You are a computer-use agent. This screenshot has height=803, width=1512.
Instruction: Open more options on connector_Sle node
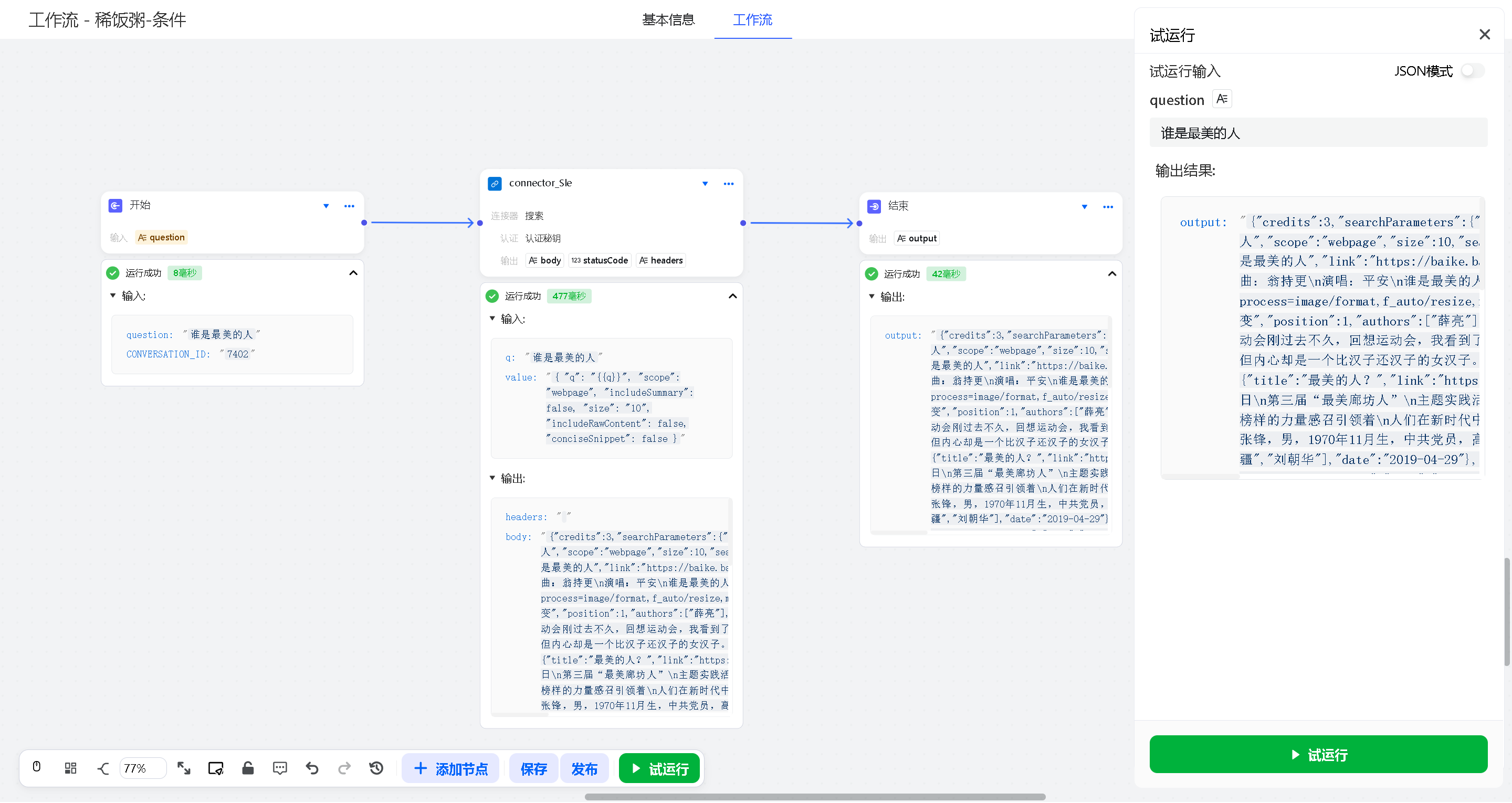728,184
